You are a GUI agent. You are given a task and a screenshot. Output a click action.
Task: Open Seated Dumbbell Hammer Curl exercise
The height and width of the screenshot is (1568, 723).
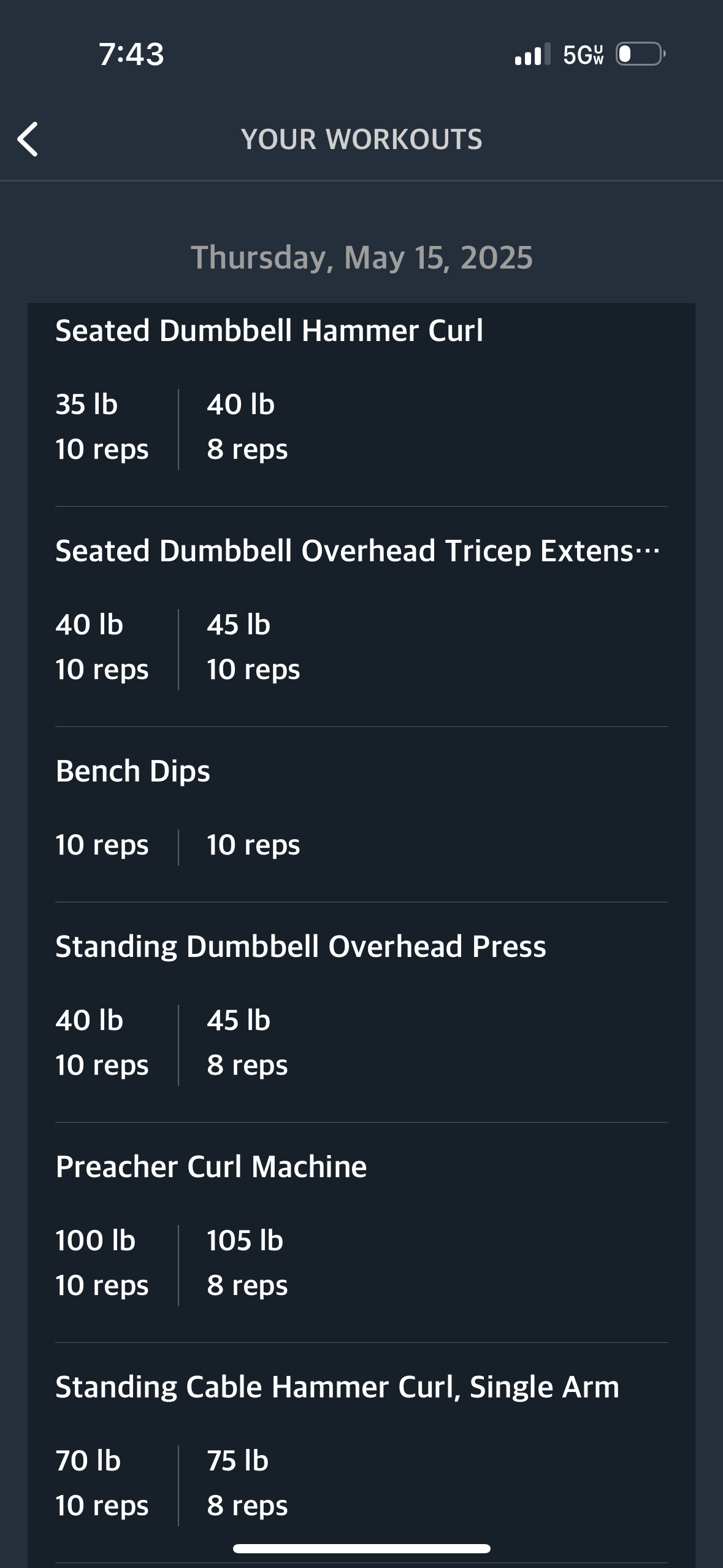coord(269,331)
